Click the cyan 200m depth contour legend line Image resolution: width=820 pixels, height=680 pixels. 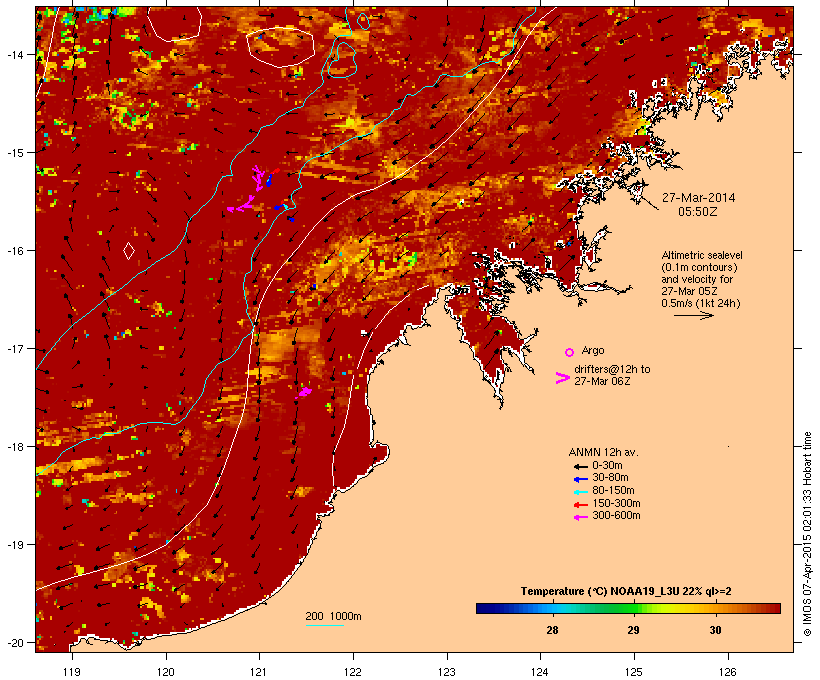(x=324, y=625)
